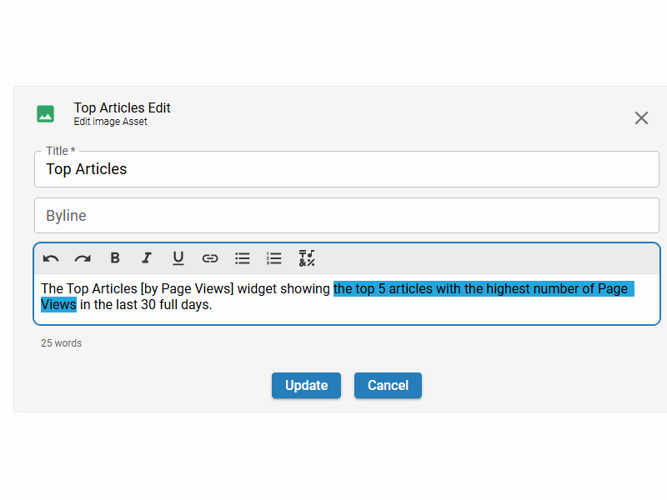Click the Top Articles Edit heading

point(122,108)
